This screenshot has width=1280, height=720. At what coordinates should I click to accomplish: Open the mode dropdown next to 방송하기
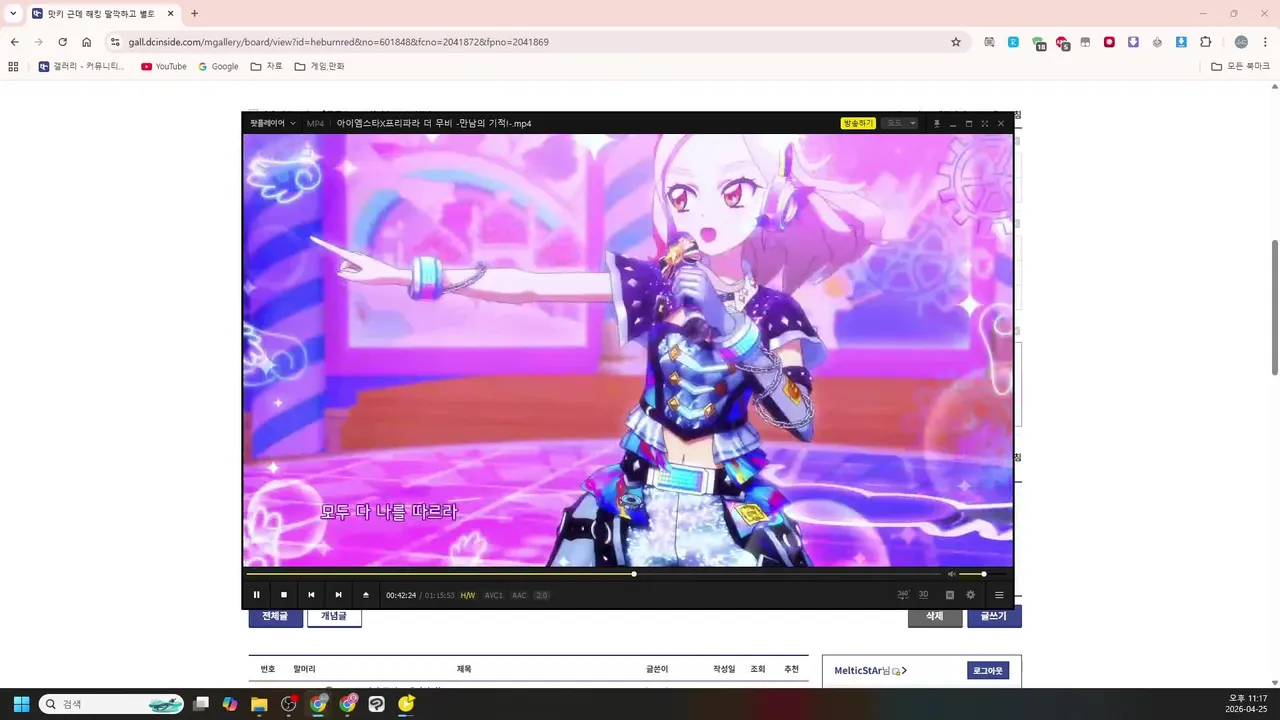[x=899, y=123]
